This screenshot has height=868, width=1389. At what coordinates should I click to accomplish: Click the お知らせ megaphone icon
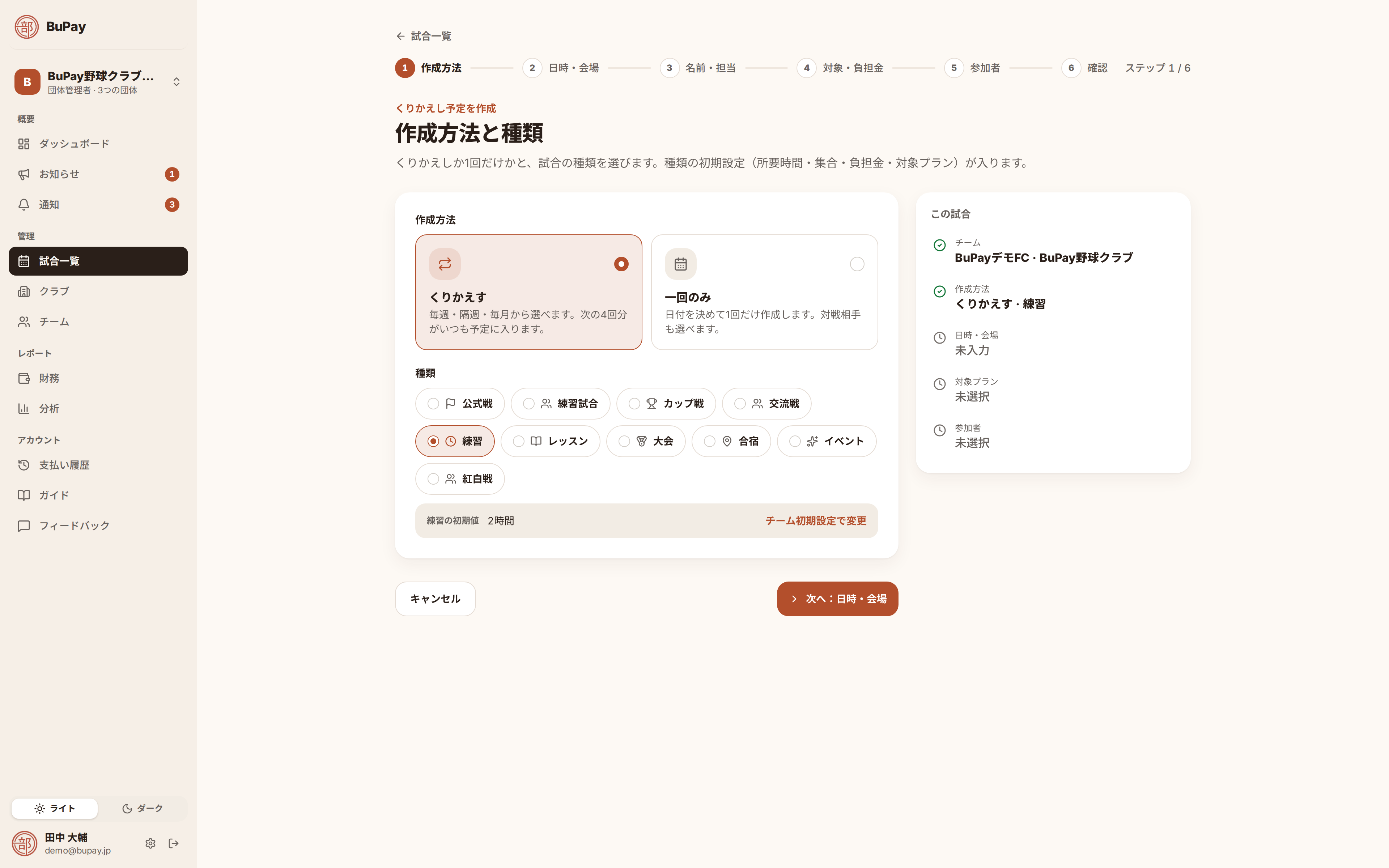[24, 174]
